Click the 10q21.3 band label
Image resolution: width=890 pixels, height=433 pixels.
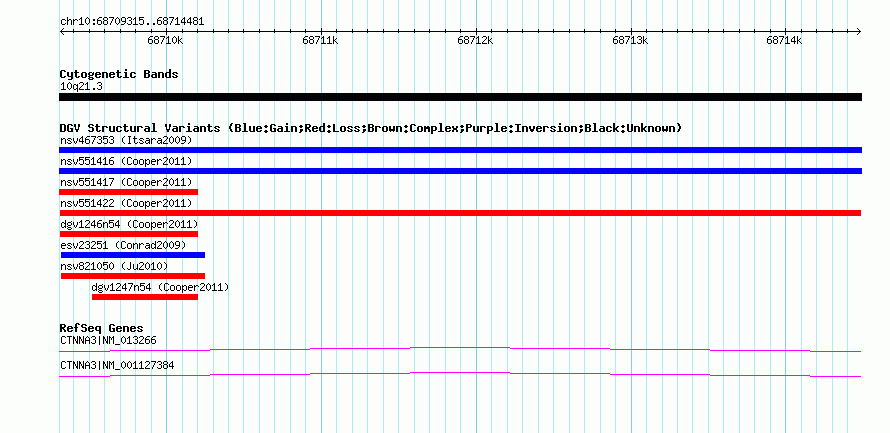[x=81, y=87]
